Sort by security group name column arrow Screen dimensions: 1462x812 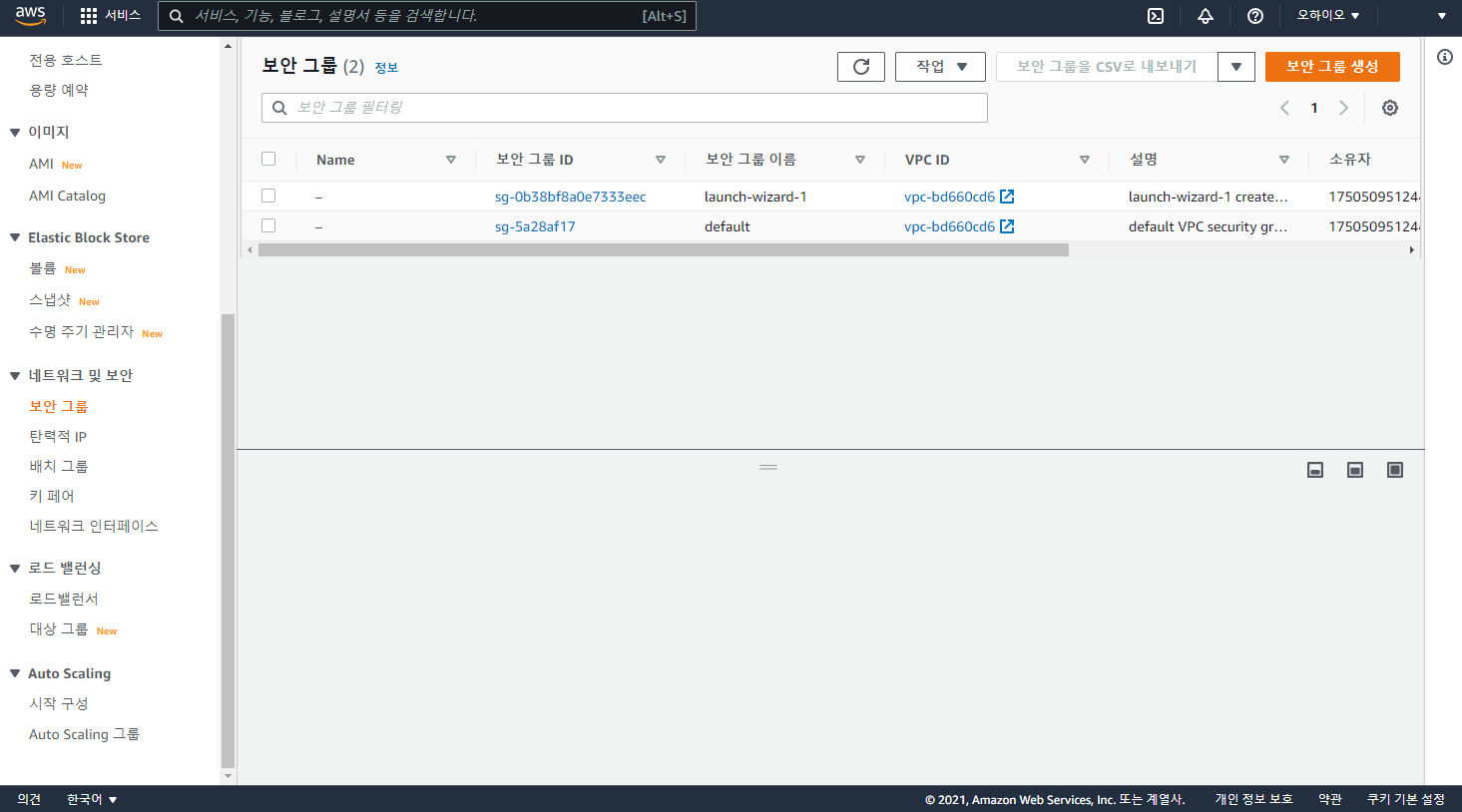(x=860, y=160)
